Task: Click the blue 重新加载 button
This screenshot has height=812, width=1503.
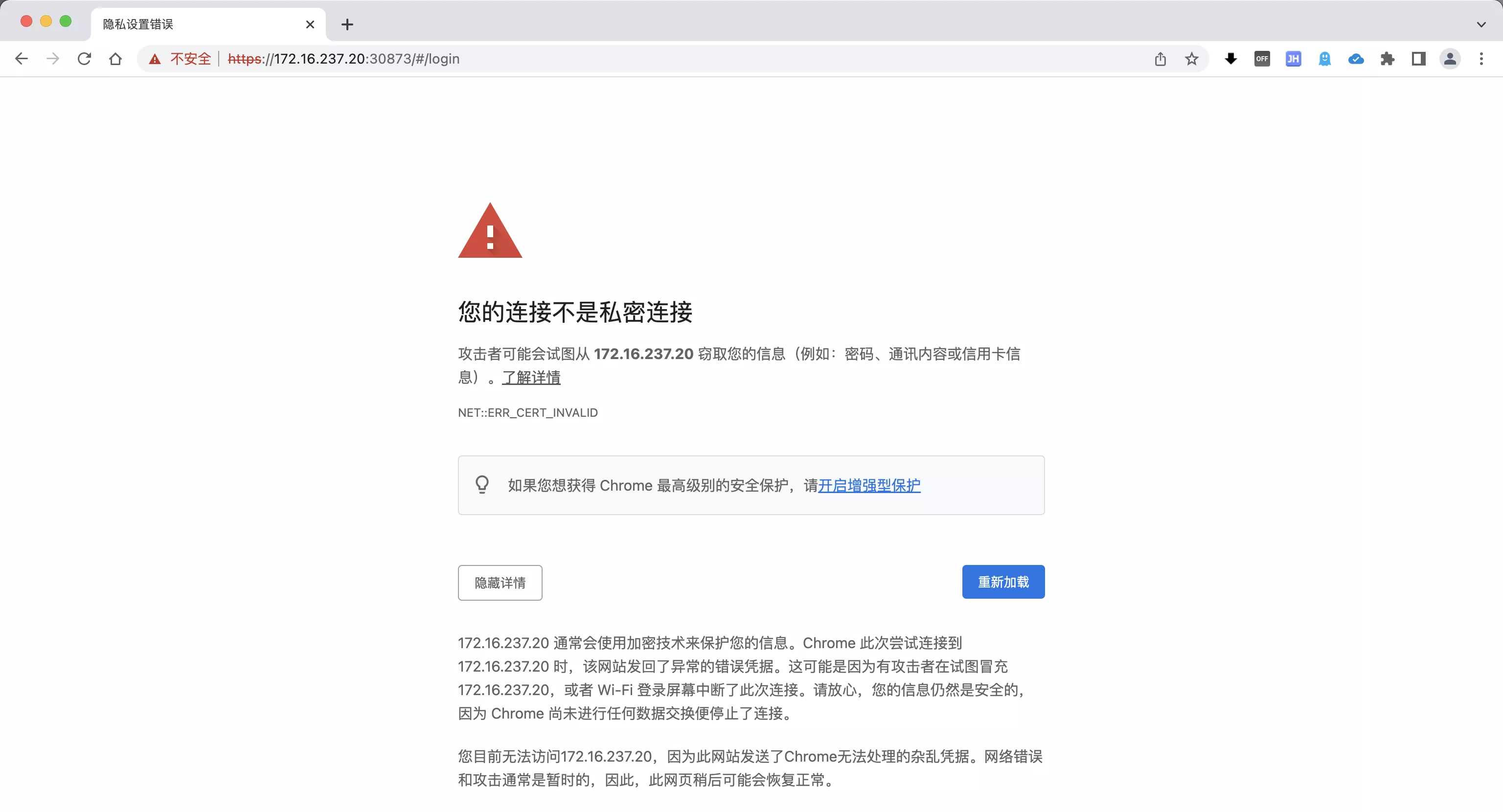Action: click(1003, 582)
